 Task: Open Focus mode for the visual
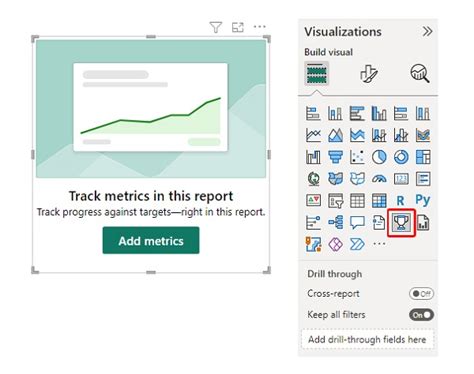pos(238,27)
